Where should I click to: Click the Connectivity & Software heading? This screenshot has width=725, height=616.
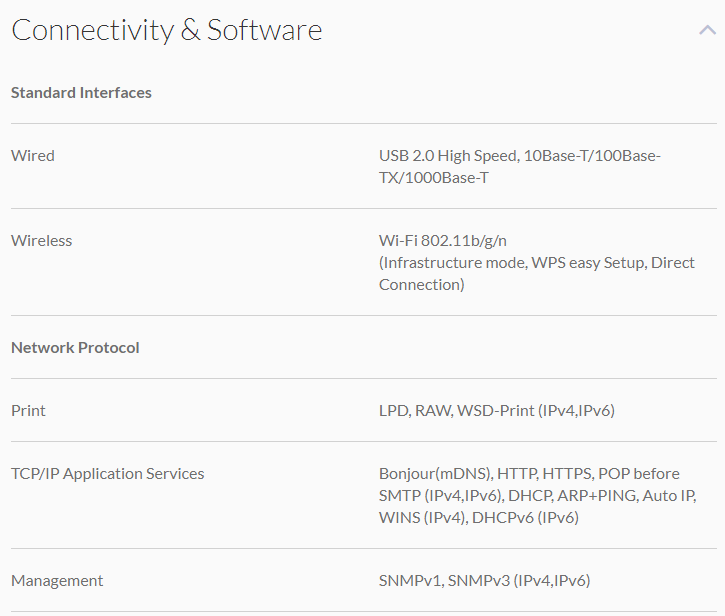point(166,30)
